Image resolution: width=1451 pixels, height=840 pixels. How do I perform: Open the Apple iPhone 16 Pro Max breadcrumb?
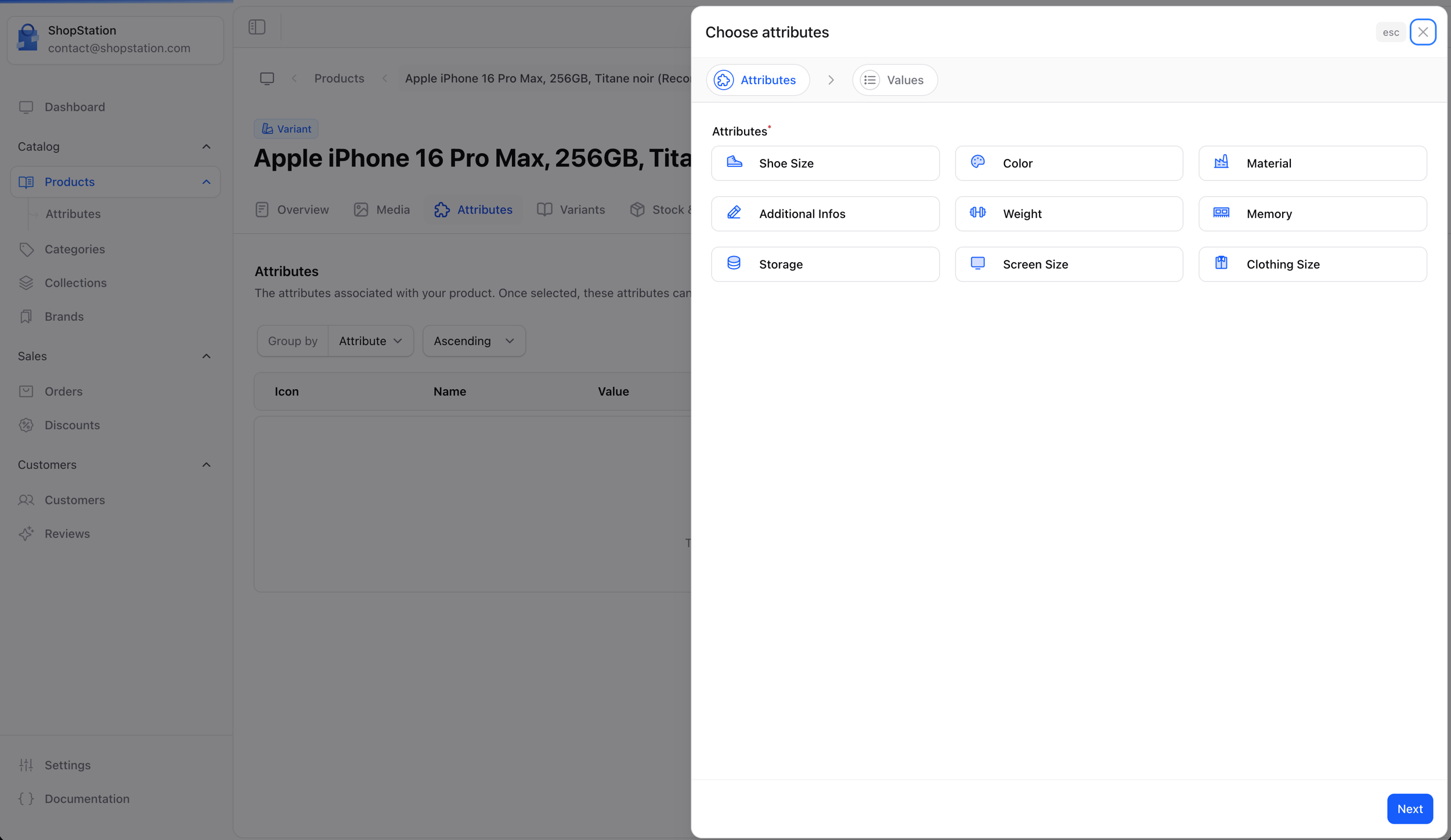(x=547, y=78)
